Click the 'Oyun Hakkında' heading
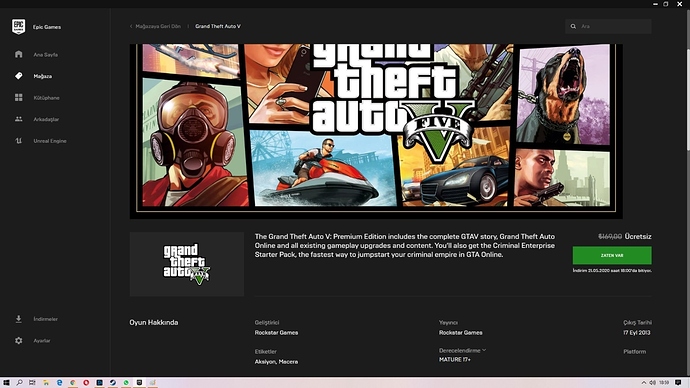690x388 pixels. [154, 322]
